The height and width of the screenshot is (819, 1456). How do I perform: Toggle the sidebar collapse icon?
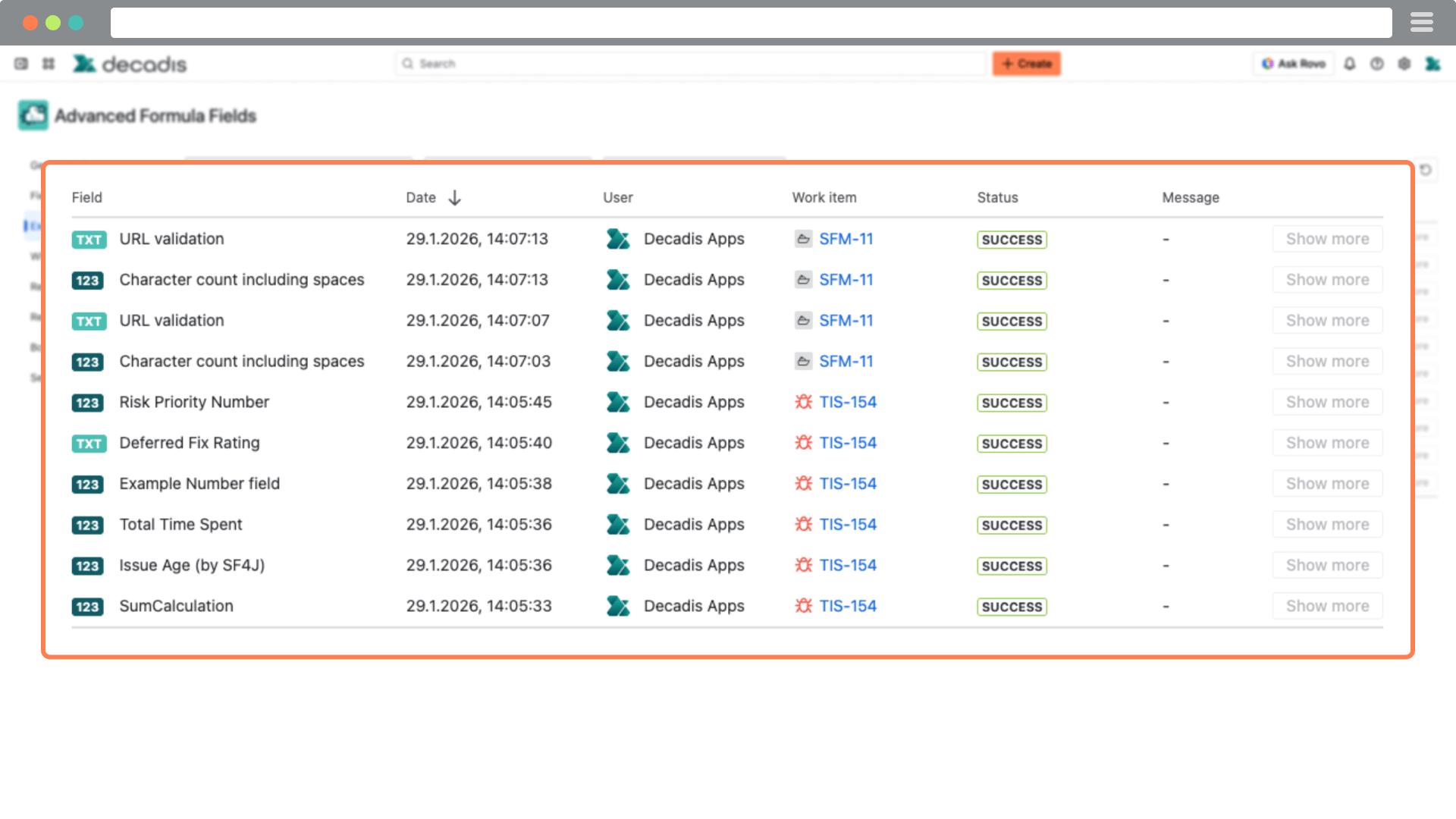21,64
